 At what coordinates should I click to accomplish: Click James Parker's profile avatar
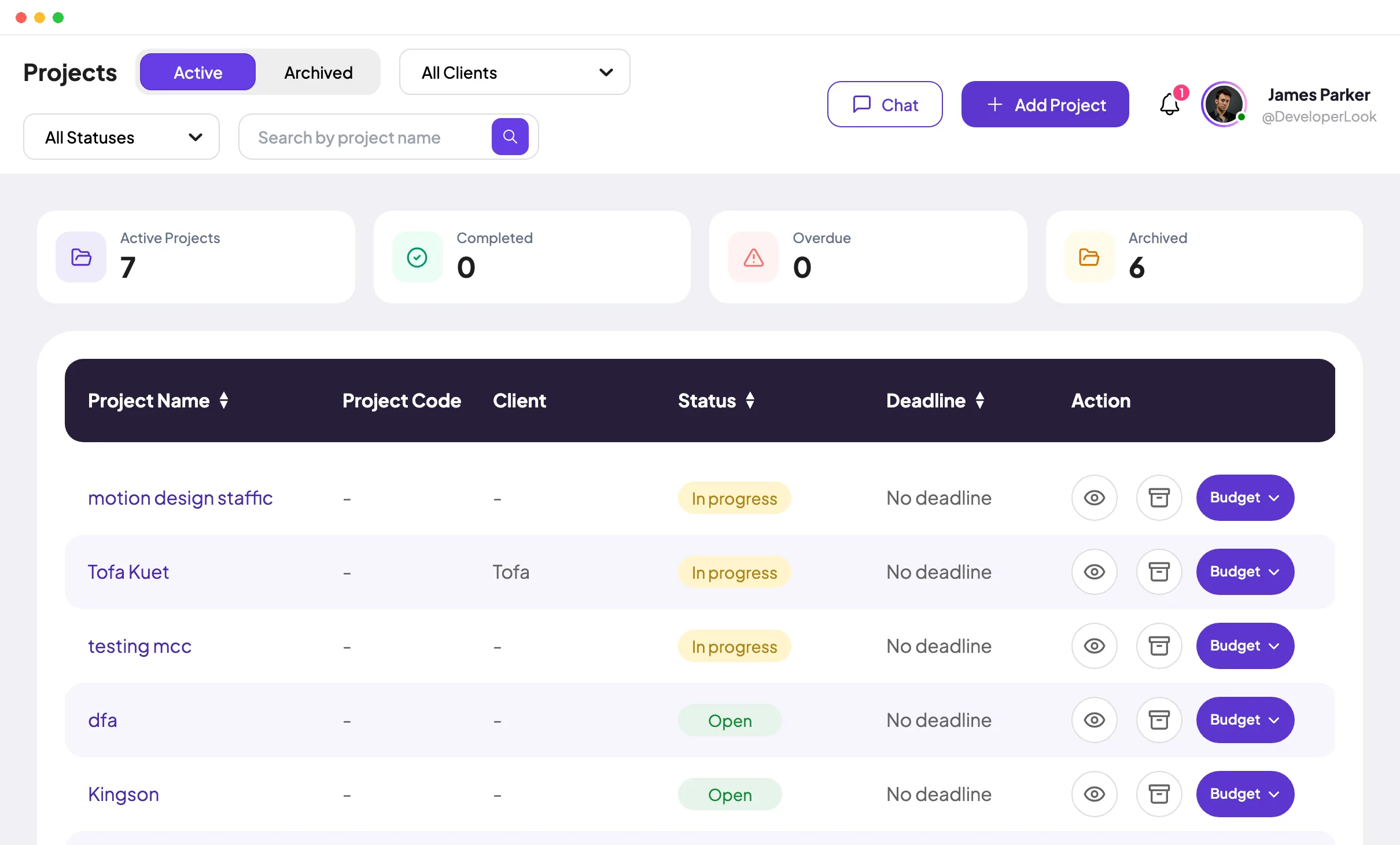1224,105
